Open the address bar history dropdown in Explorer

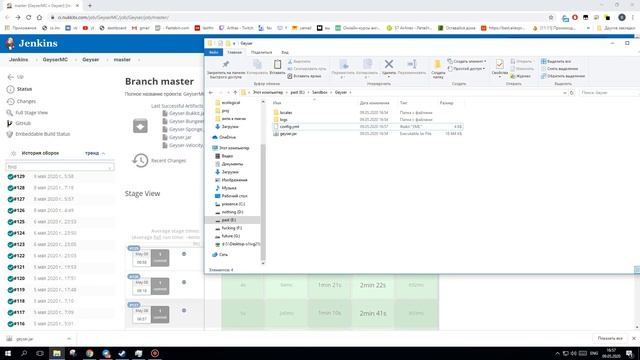point(564,93)
